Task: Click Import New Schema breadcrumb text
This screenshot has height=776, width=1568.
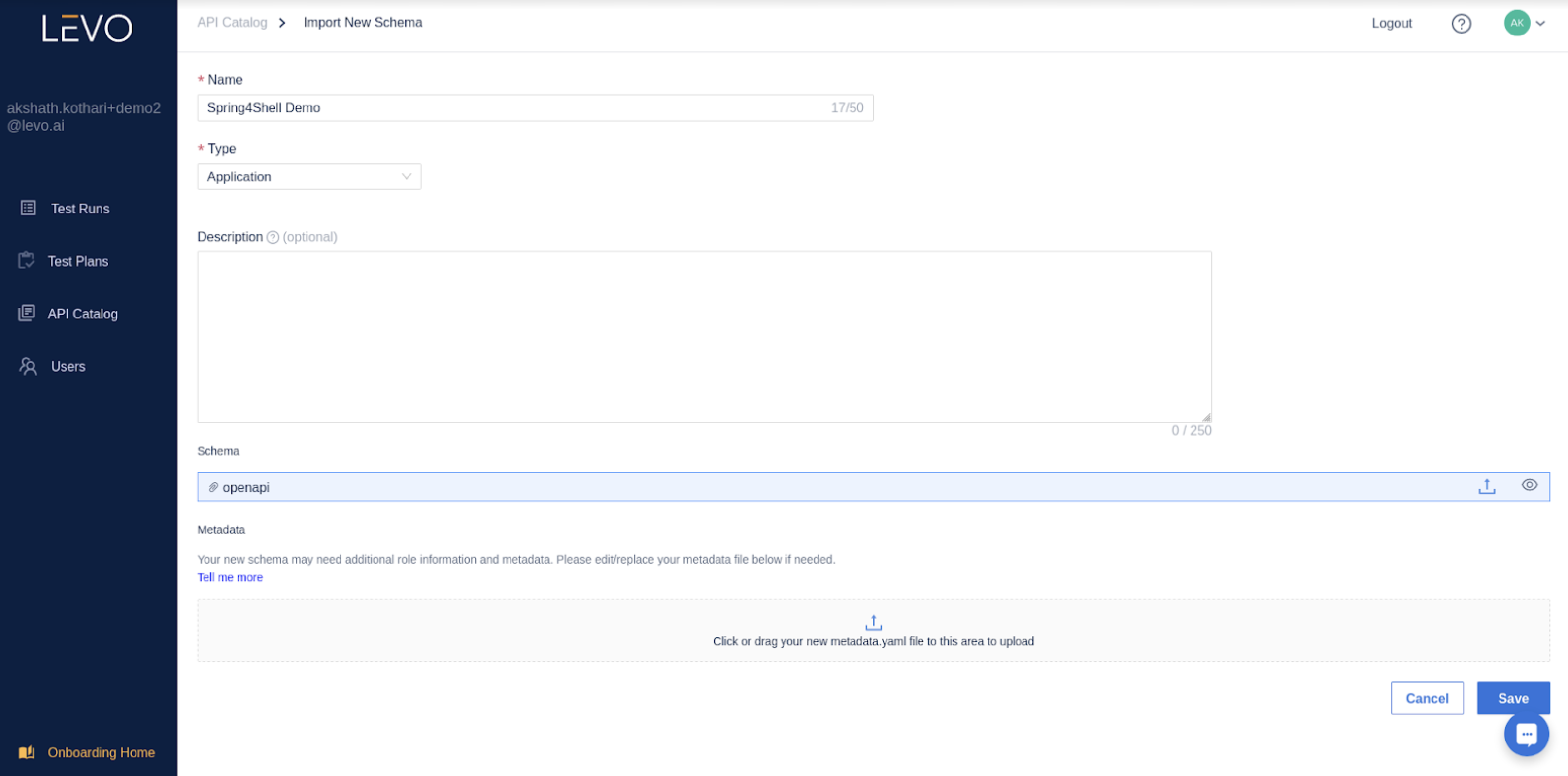Action: [363, 23]
